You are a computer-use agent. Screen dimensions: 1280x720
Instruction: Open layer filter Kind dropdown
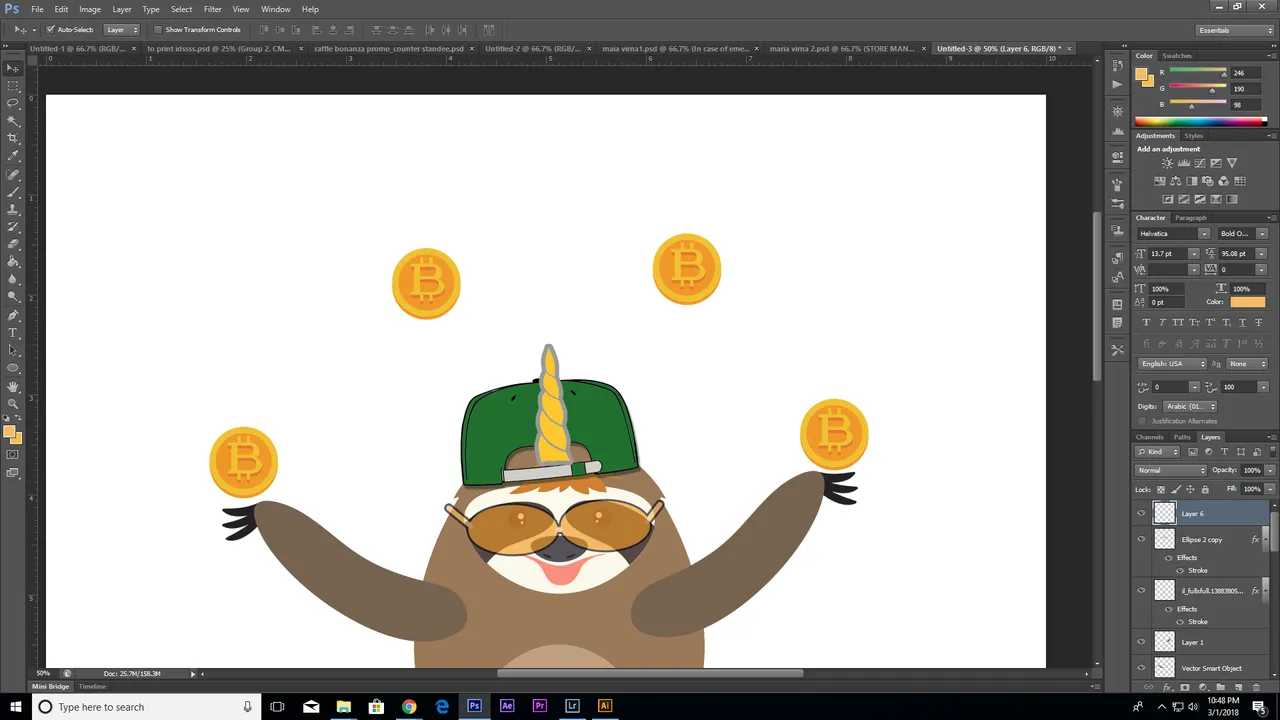click(x=1158, y=452)
